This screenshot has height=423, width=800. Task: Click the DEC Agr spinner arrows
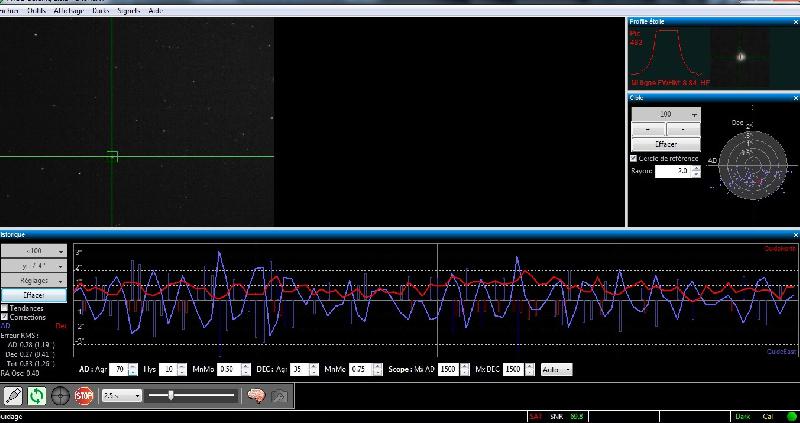pyautogui.click(x=313, y=369)
